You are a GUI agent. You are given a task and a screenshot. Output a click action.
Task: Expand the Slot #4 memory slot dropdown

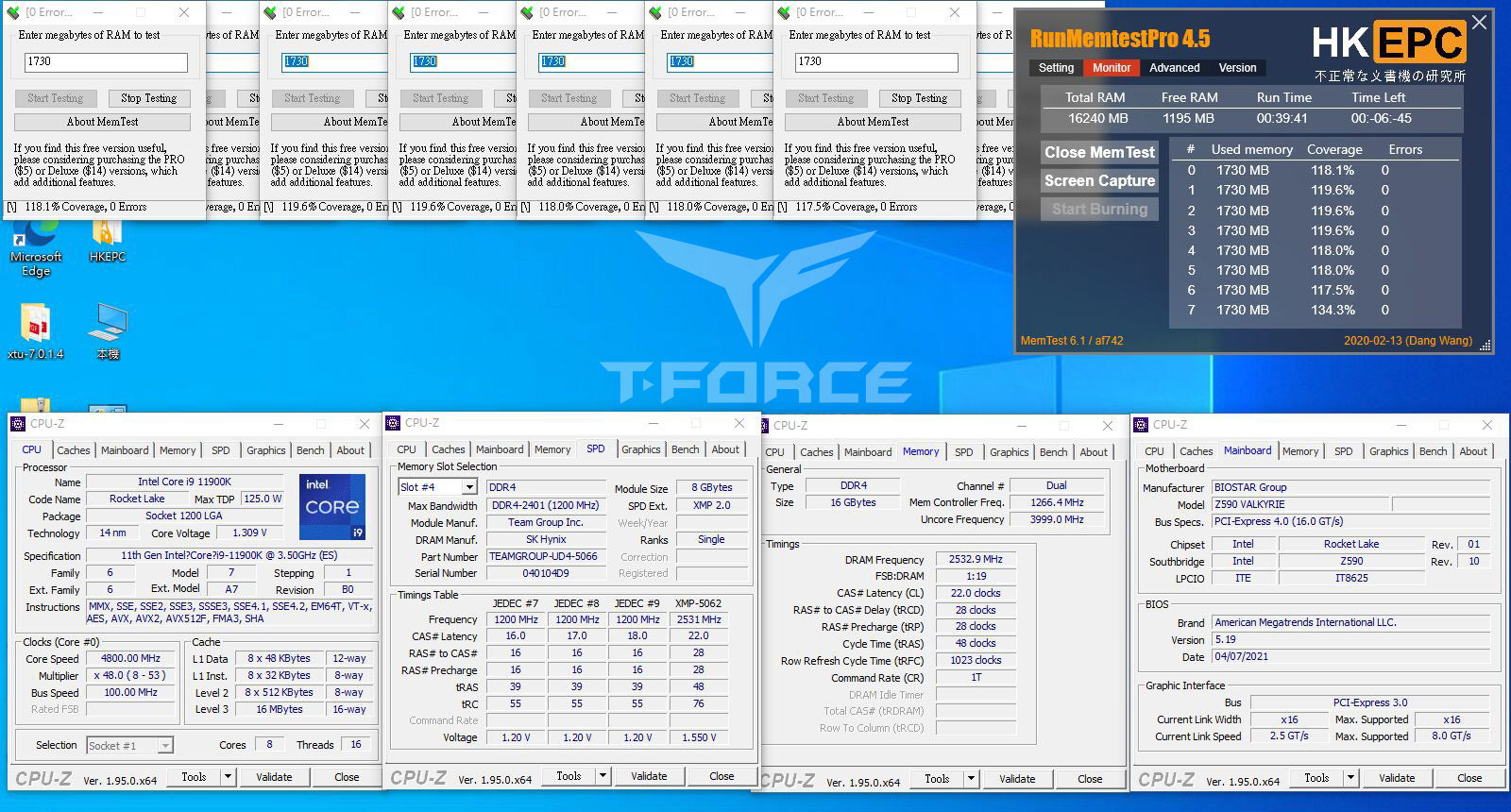coord(468,487)
